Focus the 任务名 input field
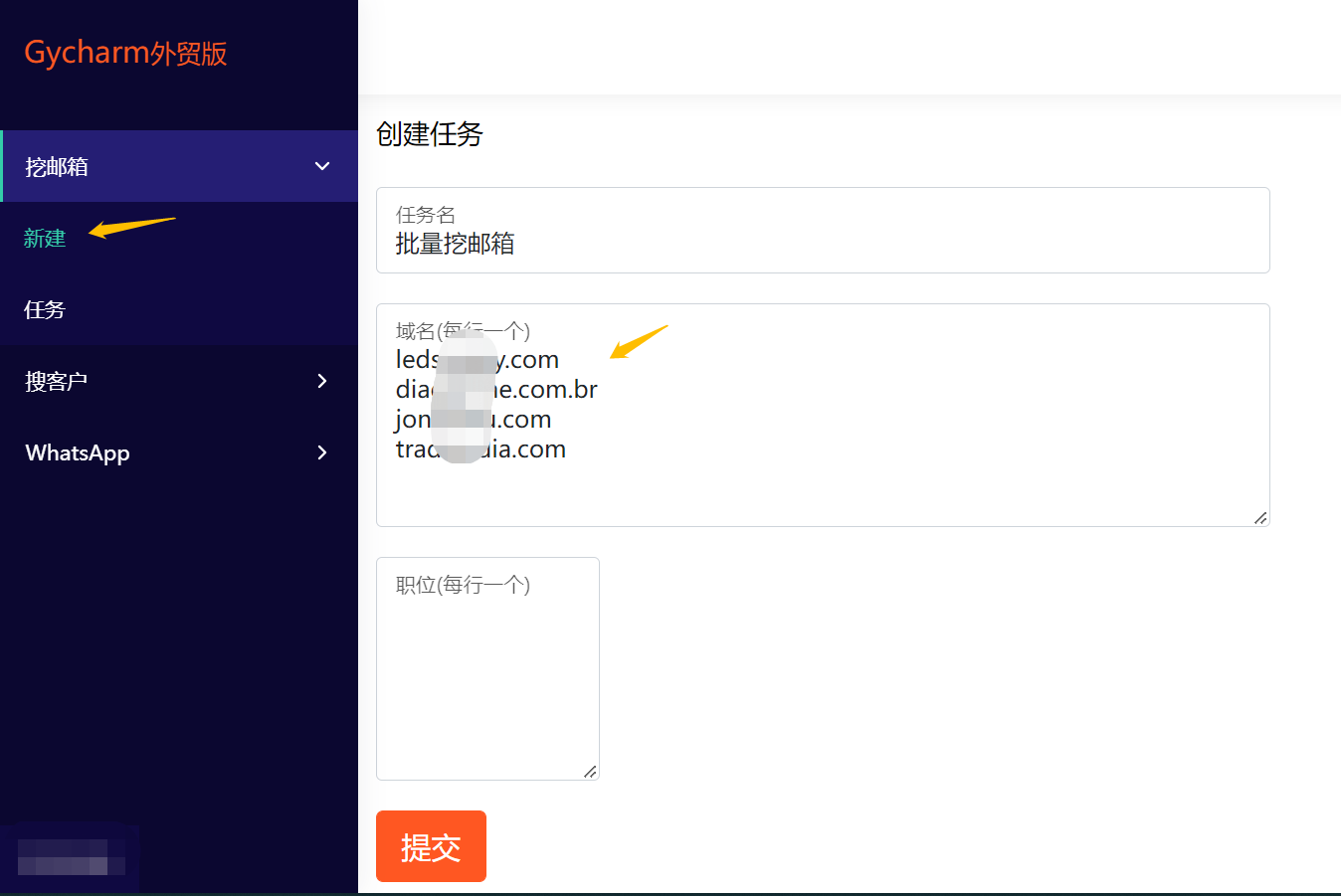 point(822,244)
